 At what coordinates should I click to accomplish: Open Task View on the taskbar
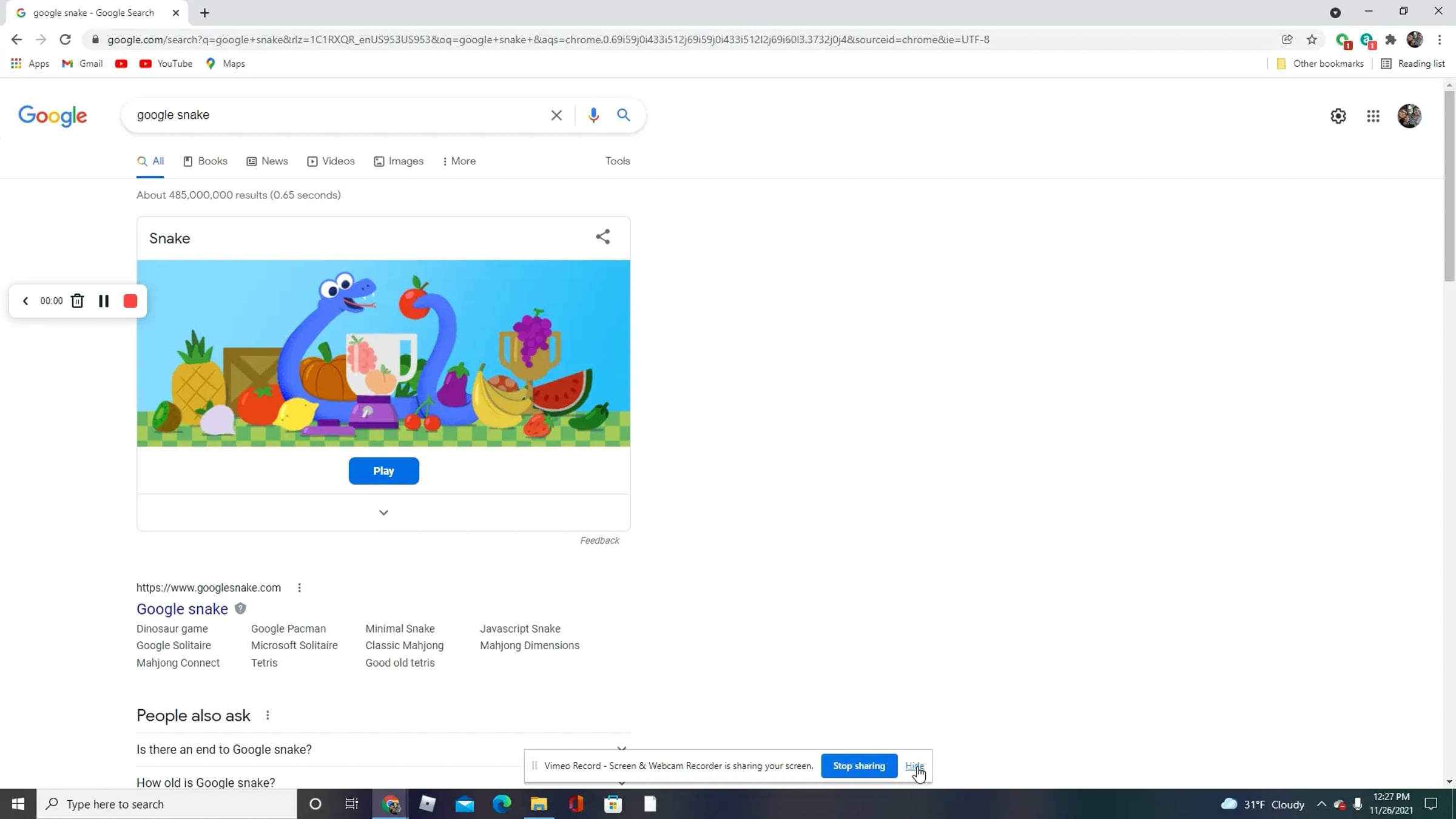coord(352,804)
